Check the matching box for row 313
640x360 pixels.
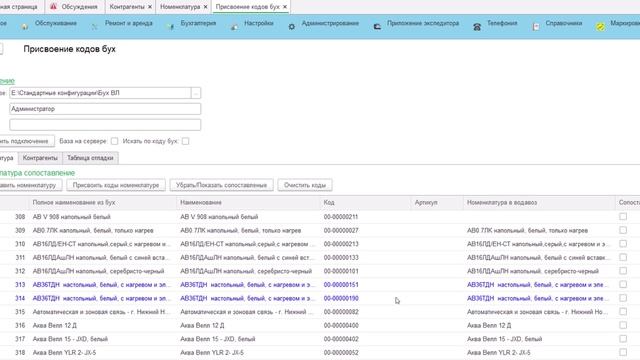(x=623, y=284)
